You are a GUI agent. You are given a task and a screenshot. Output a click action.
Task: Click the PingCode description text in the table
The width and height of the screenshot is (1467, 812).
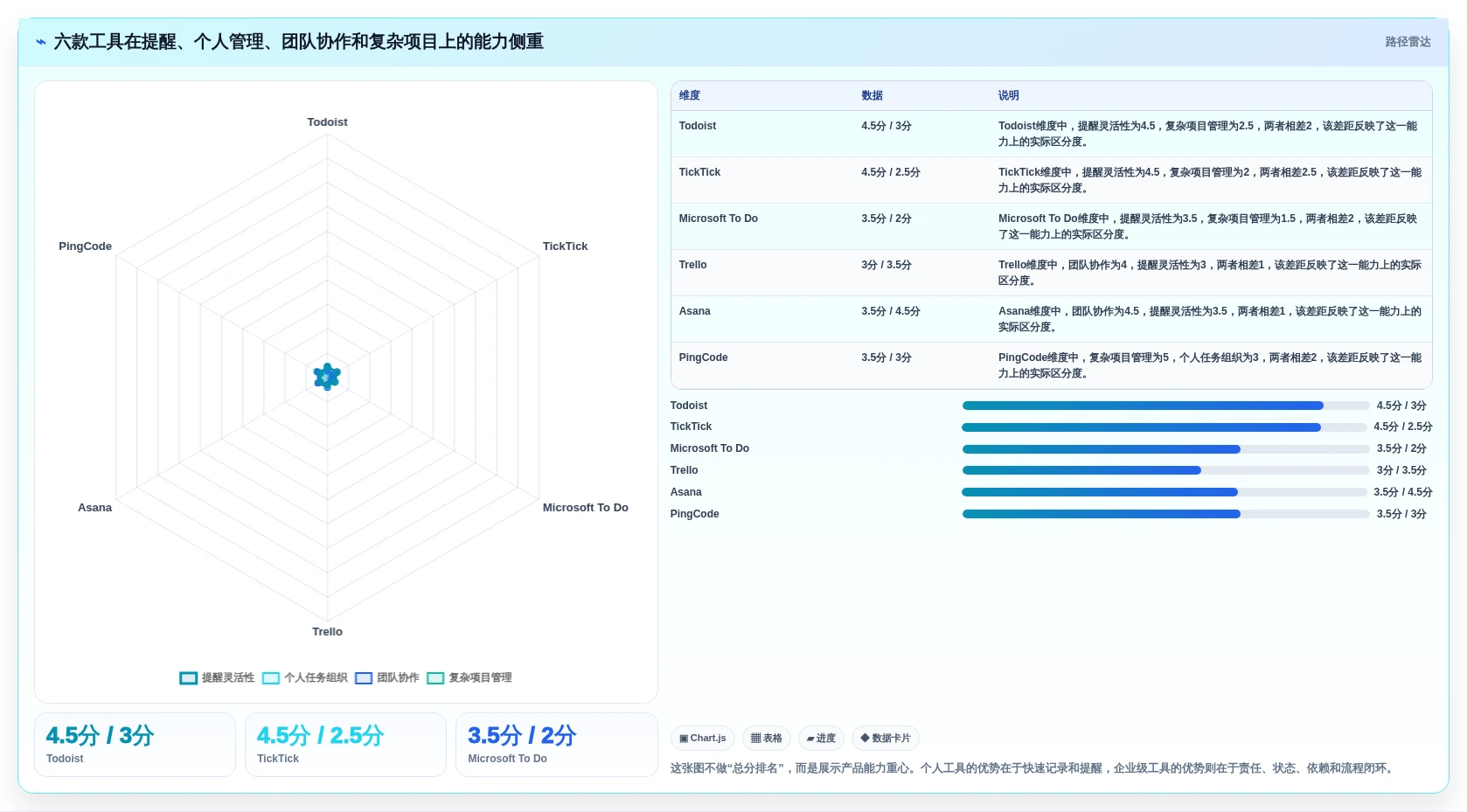point(1210,365)
